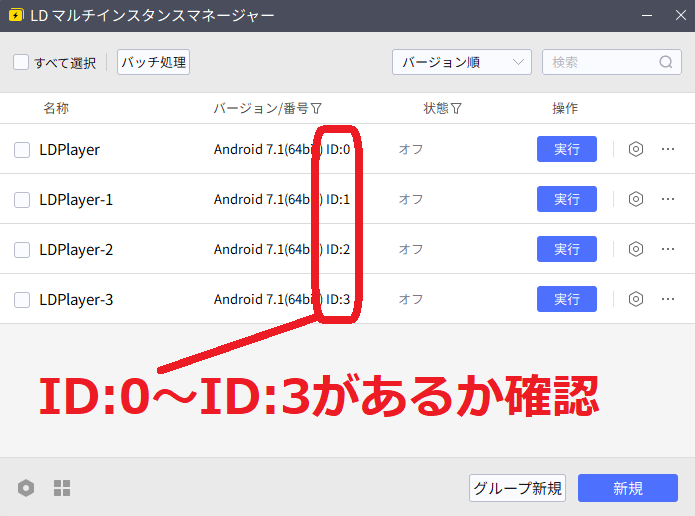The image size is (695, 516).
Task: Open more options for LDPlayer row
Action: coord(668,149)
